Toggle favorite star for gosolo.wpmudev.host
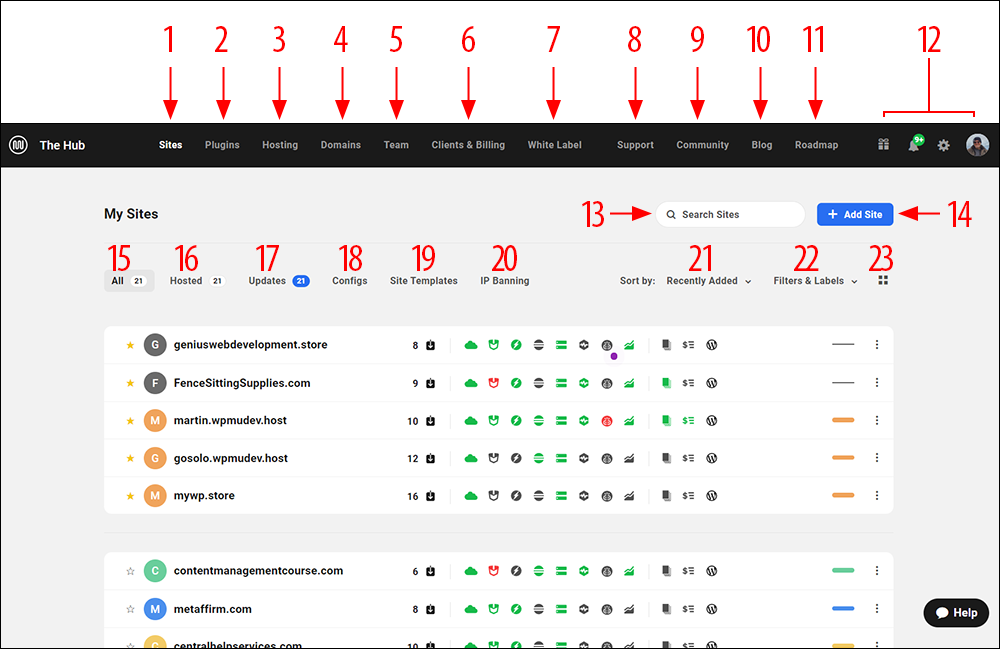Viewport: 1000px width, 649px height. click(x=130, y=458)
